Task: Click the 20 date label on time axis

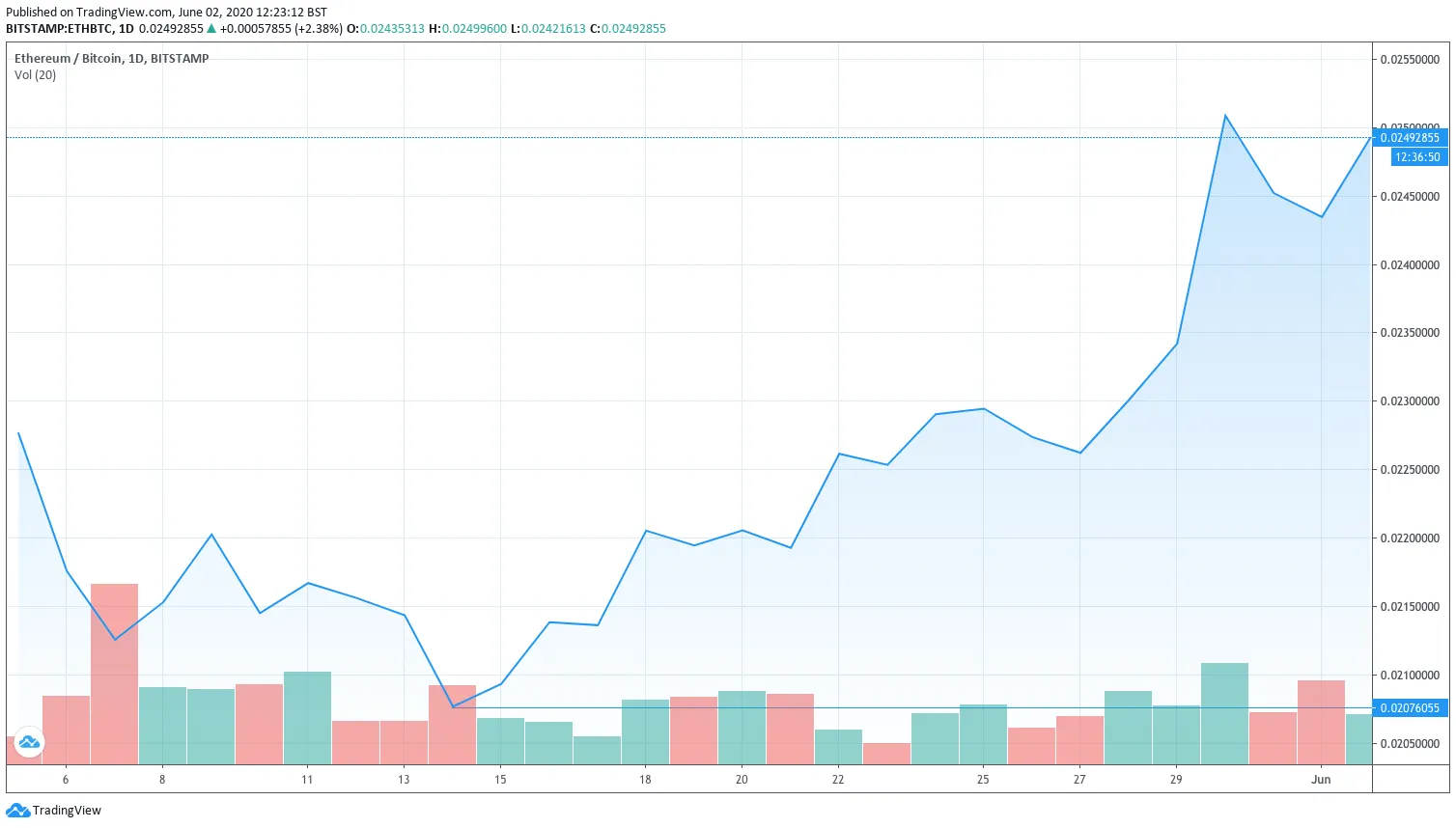Action: click(x=742, y=780)
